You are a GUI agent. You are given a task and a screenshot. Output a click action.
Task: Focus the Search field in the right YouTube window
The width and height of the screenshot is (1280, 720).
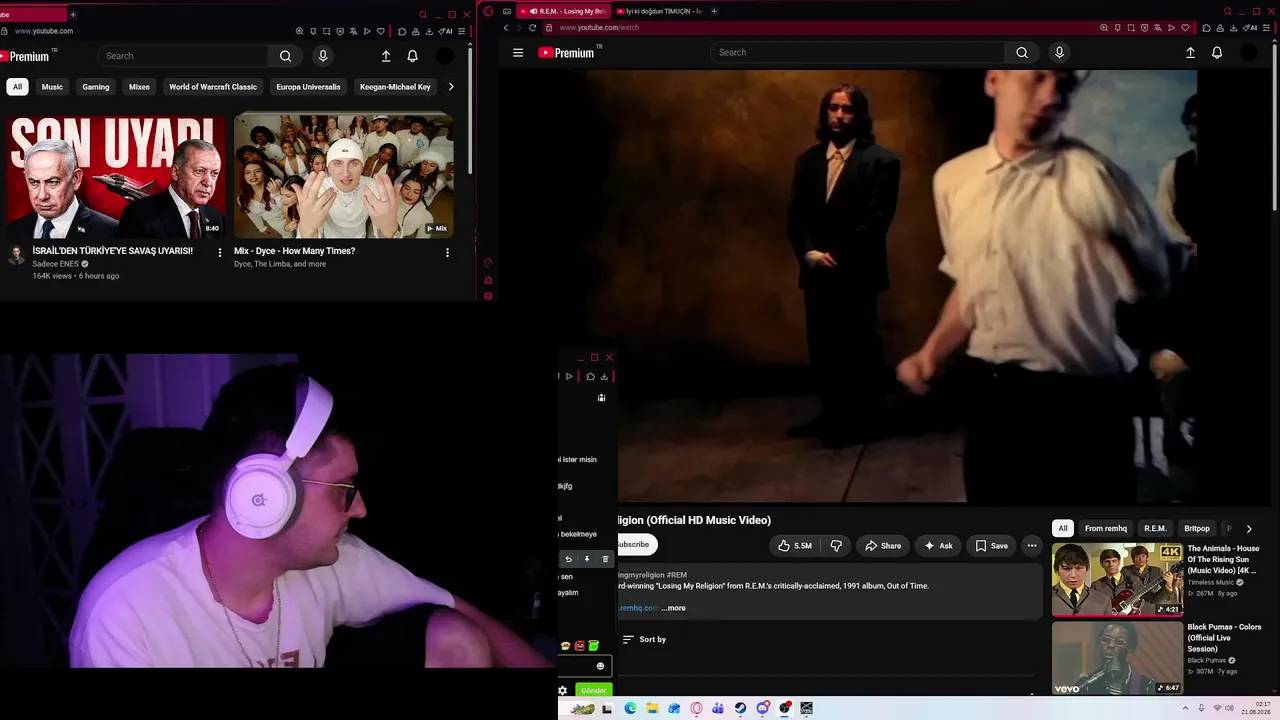click(x=860, y=53)
